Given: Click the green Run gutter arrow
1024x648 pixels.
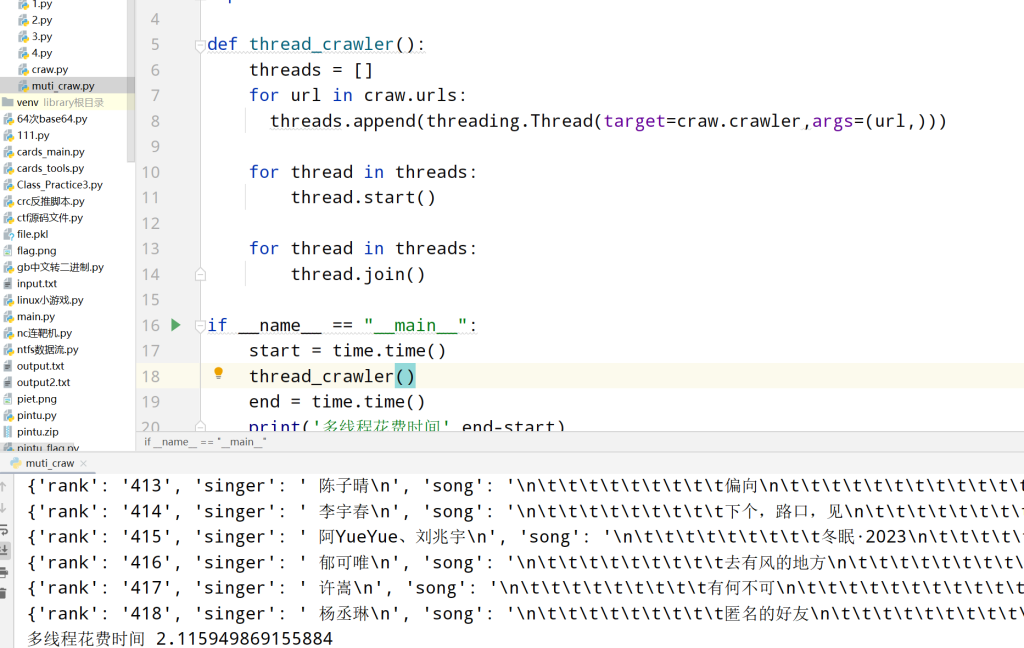Looking at the screenshot, I should (176, 325).
